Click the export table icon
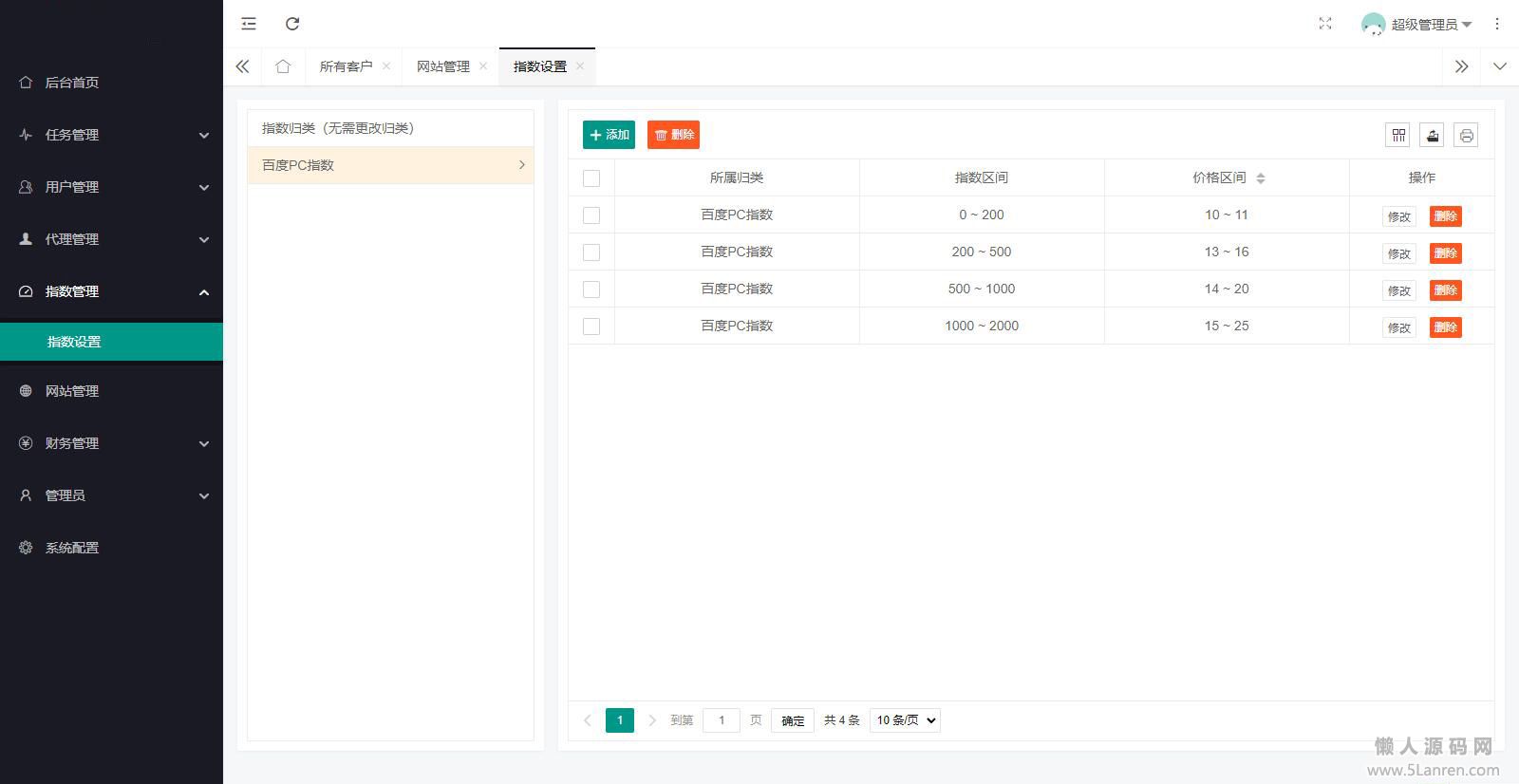The image size is (1519, 784). (x=1432, y=136)
